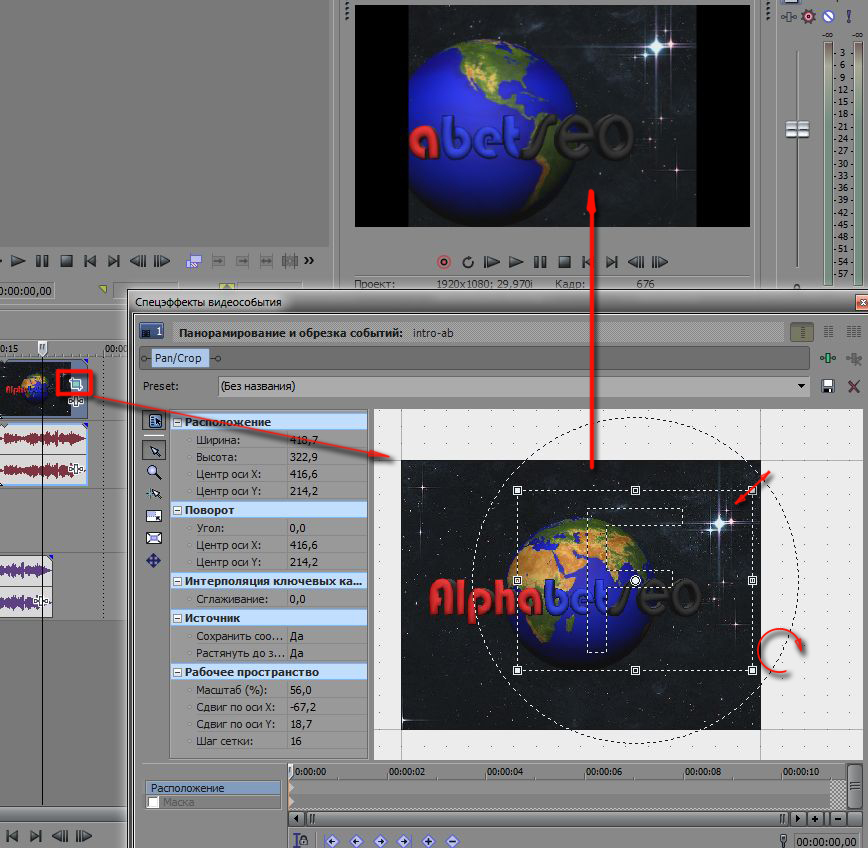Delete the preset with the red X icon
The height and width of the screenshot is (848, 868).
coord(853,386)
